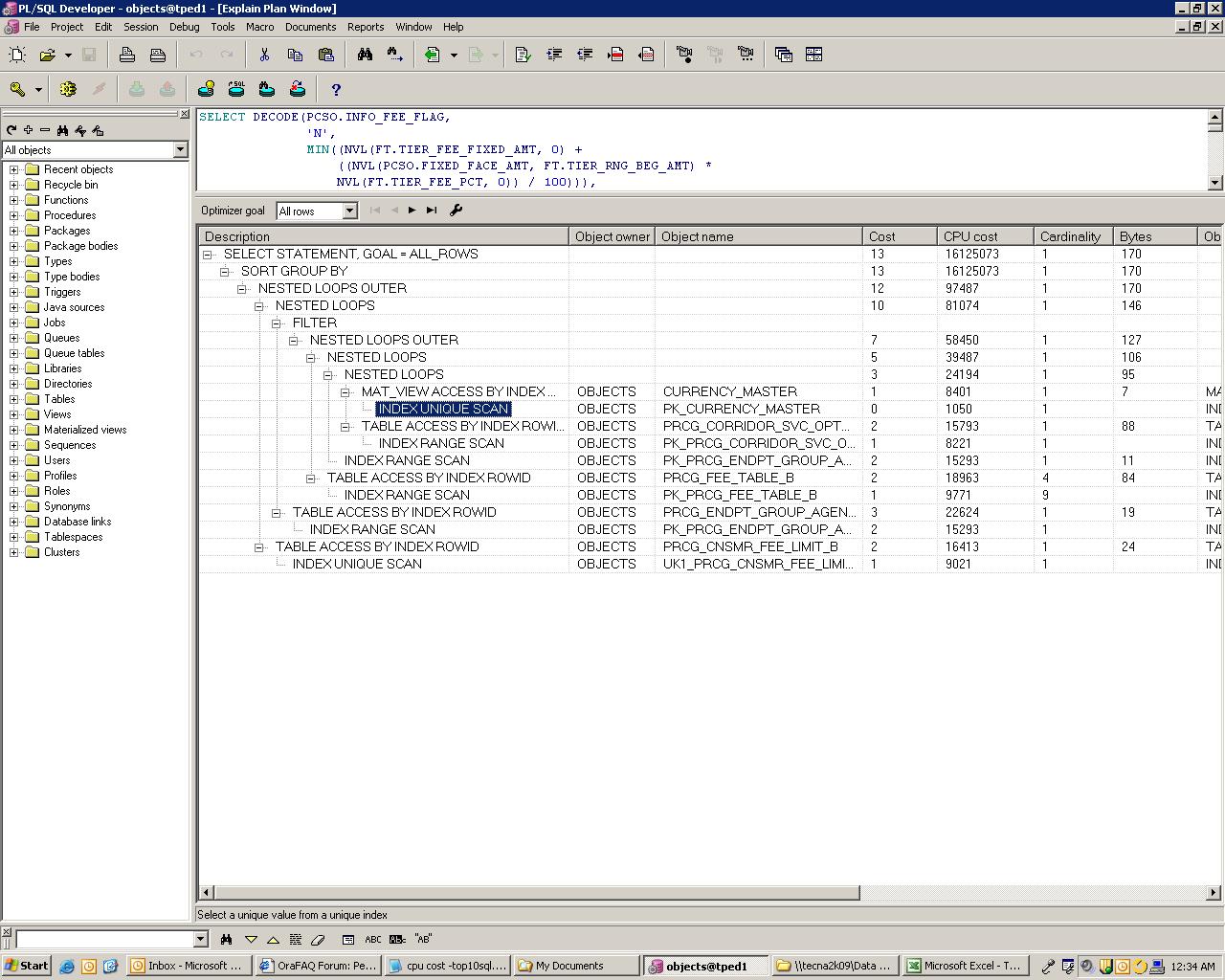Expand the Tables folder in object browser
Image resolution: width=1225 pixels, height=980 pixels.
point(14,399)
